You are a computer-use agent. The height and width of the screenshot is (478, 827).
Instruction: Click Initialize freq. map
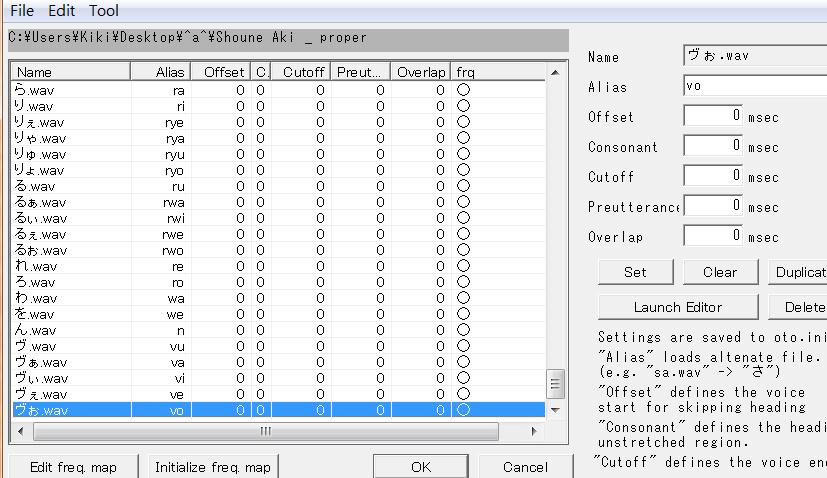coord(213,466)
